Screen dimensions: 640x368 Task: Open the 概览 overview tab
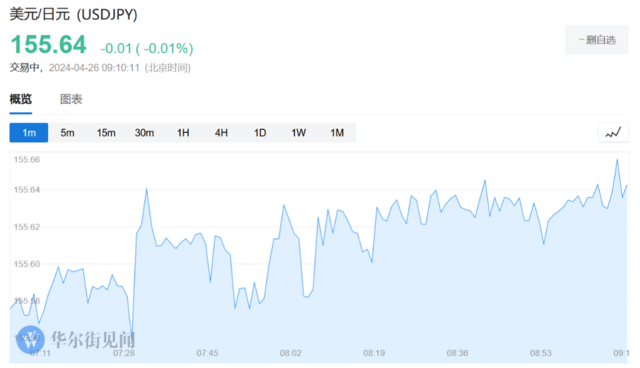[20, 99]
